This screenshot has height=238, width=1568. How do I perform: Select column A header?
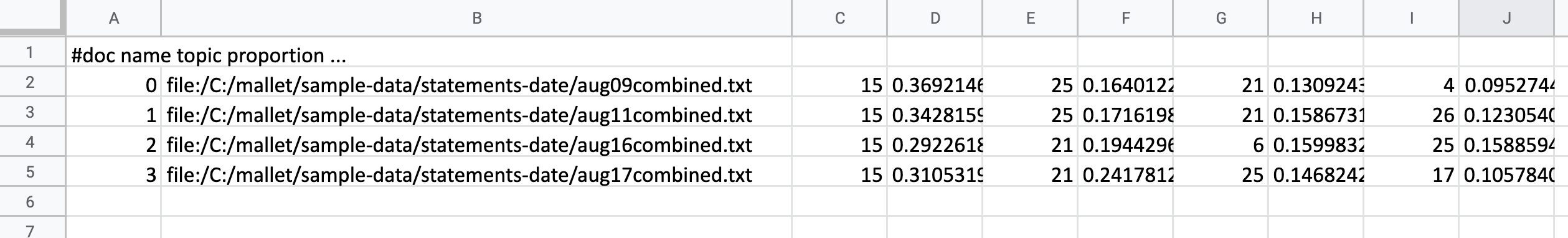click(113, 18)
